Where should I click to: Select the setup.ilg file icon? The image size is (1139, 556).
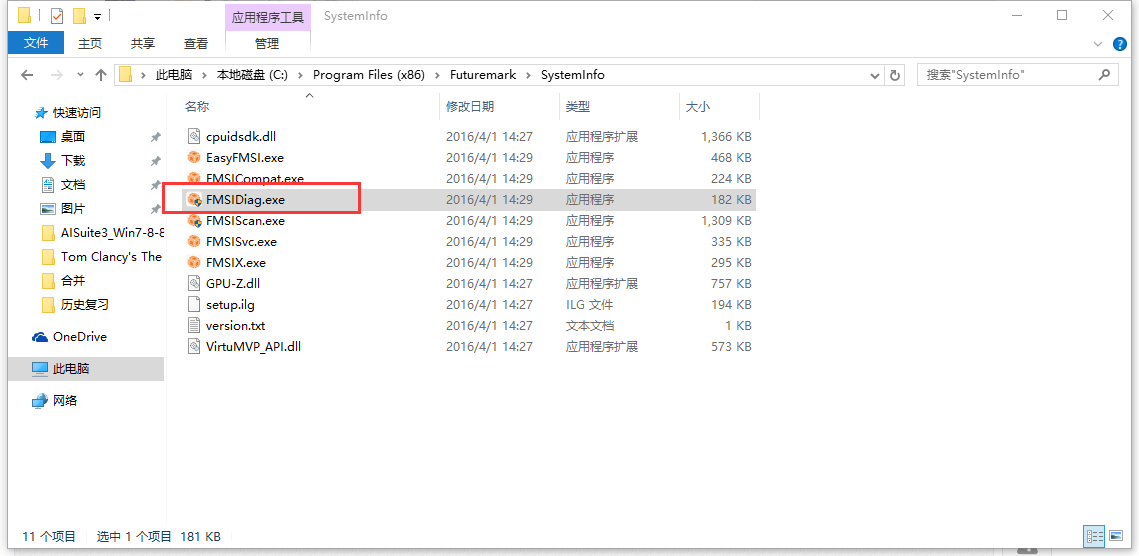point(193,305)
